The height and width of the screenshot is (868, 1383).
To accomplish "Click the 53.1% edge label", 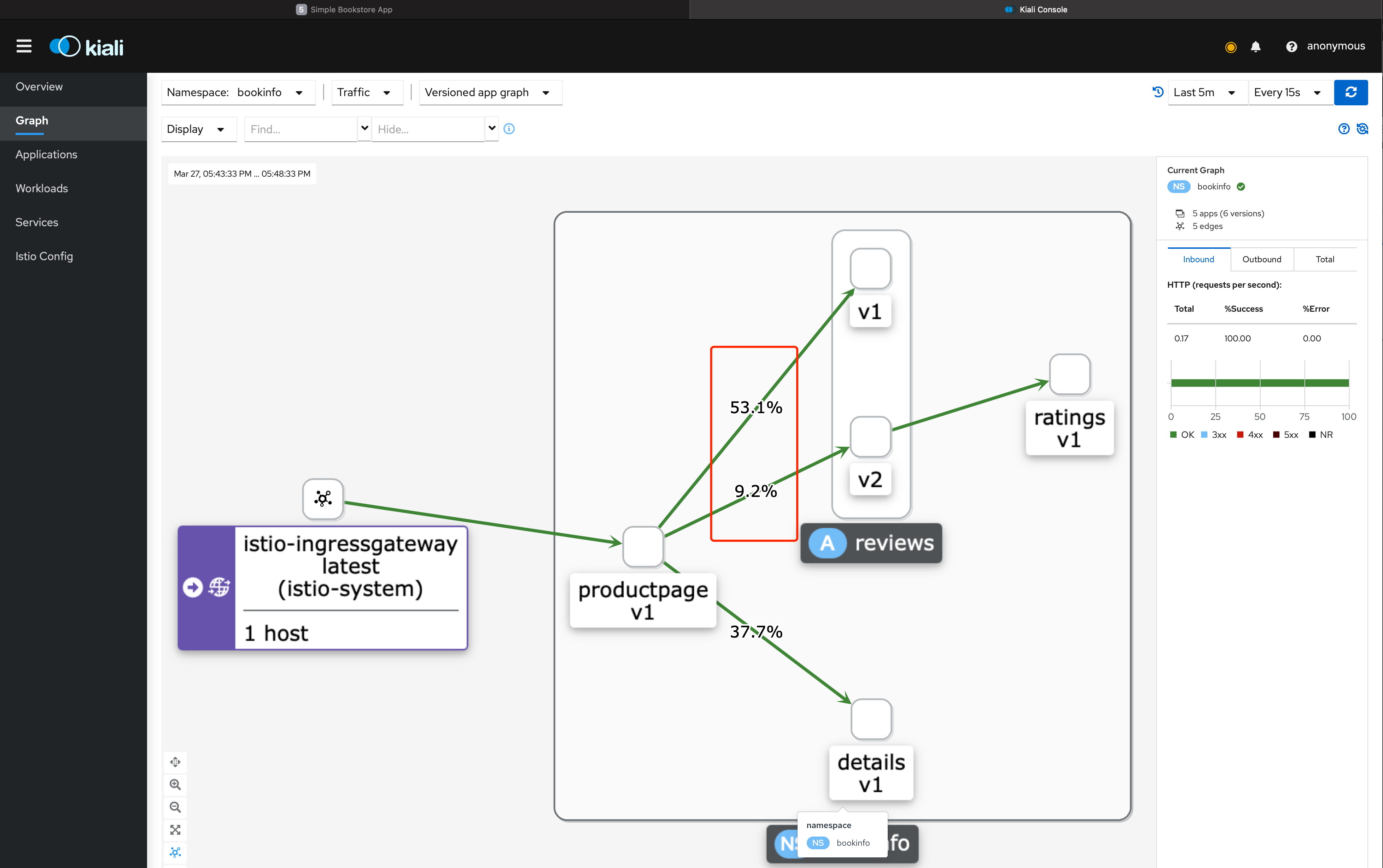I will [x=755, y=407].
